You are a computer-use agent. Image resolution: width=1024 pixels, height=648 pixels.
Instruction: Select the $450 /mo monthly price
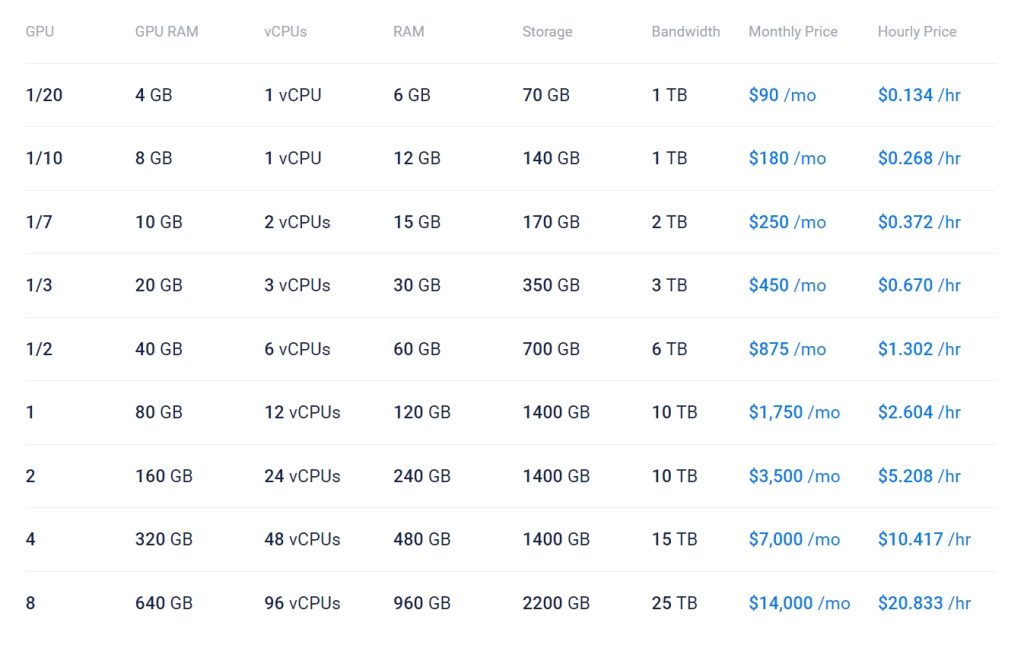[787, 285]
